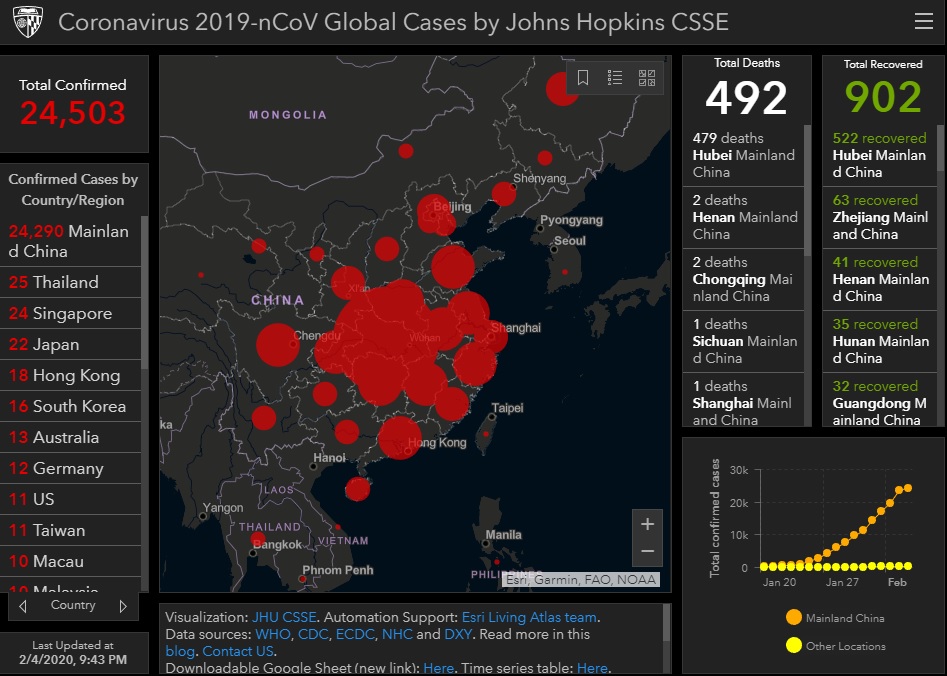Select Thailand in the country list

pos(70,282)
